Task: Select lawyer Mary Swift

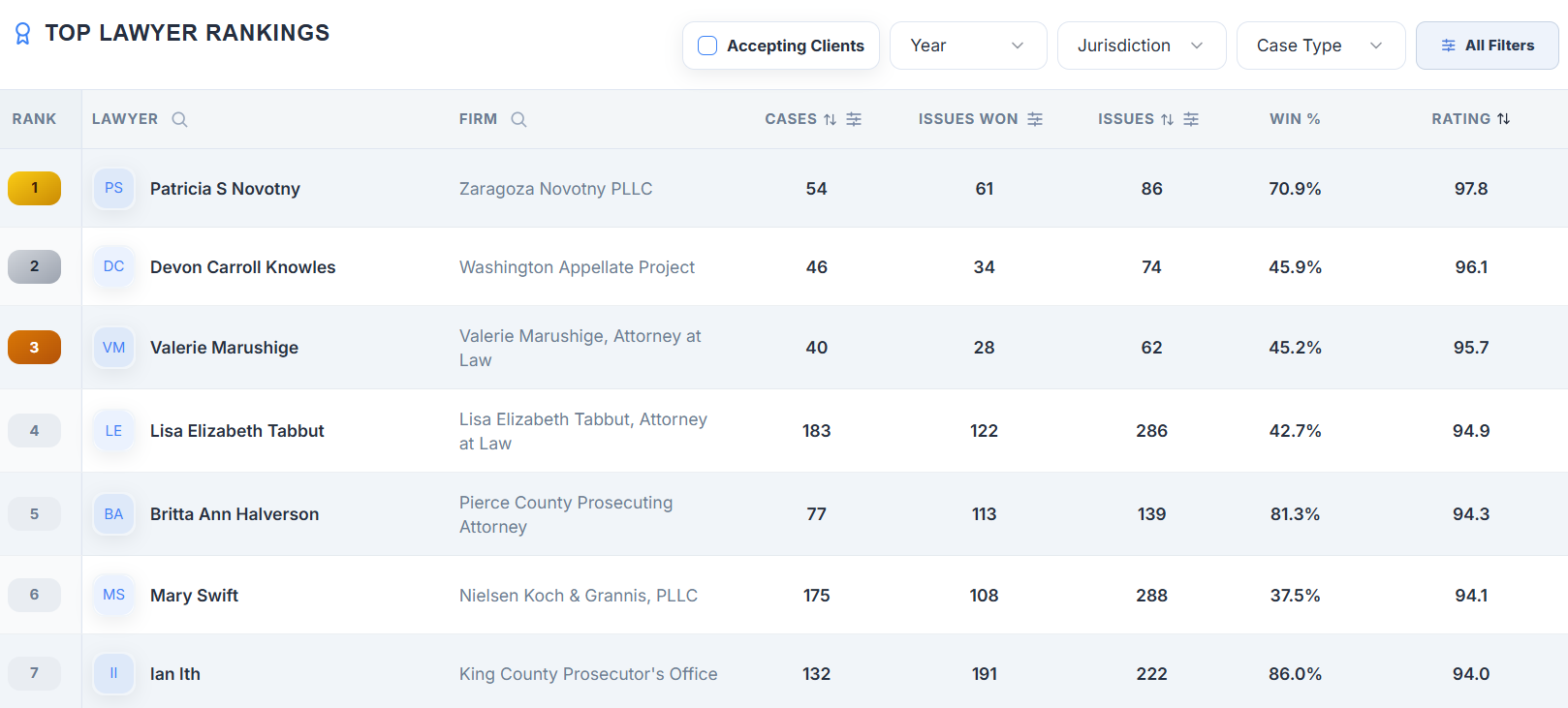Action: click(194, 596)
